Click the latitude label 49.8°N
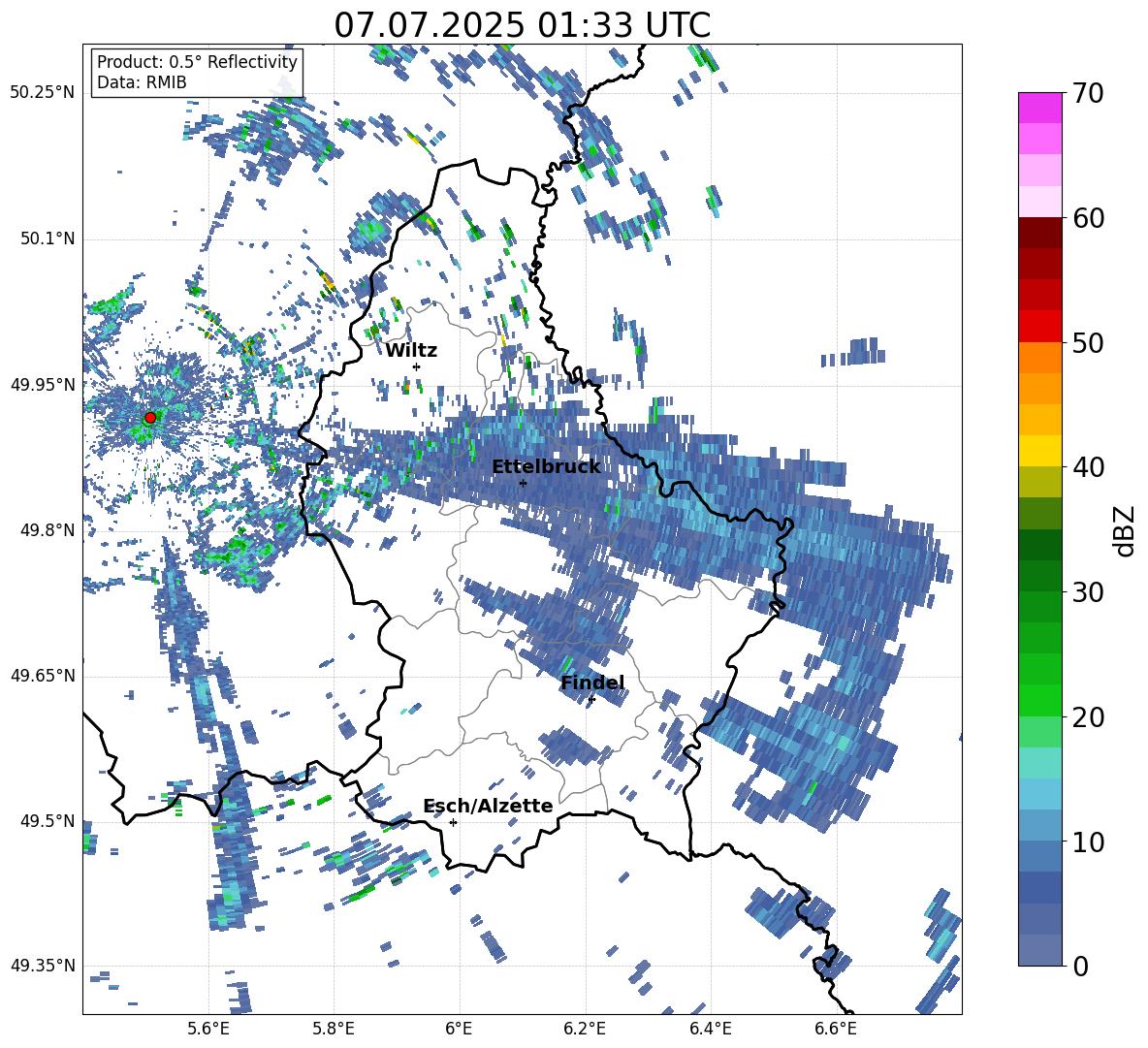This screenshot has width=1148, height=1048. point(48,530)
